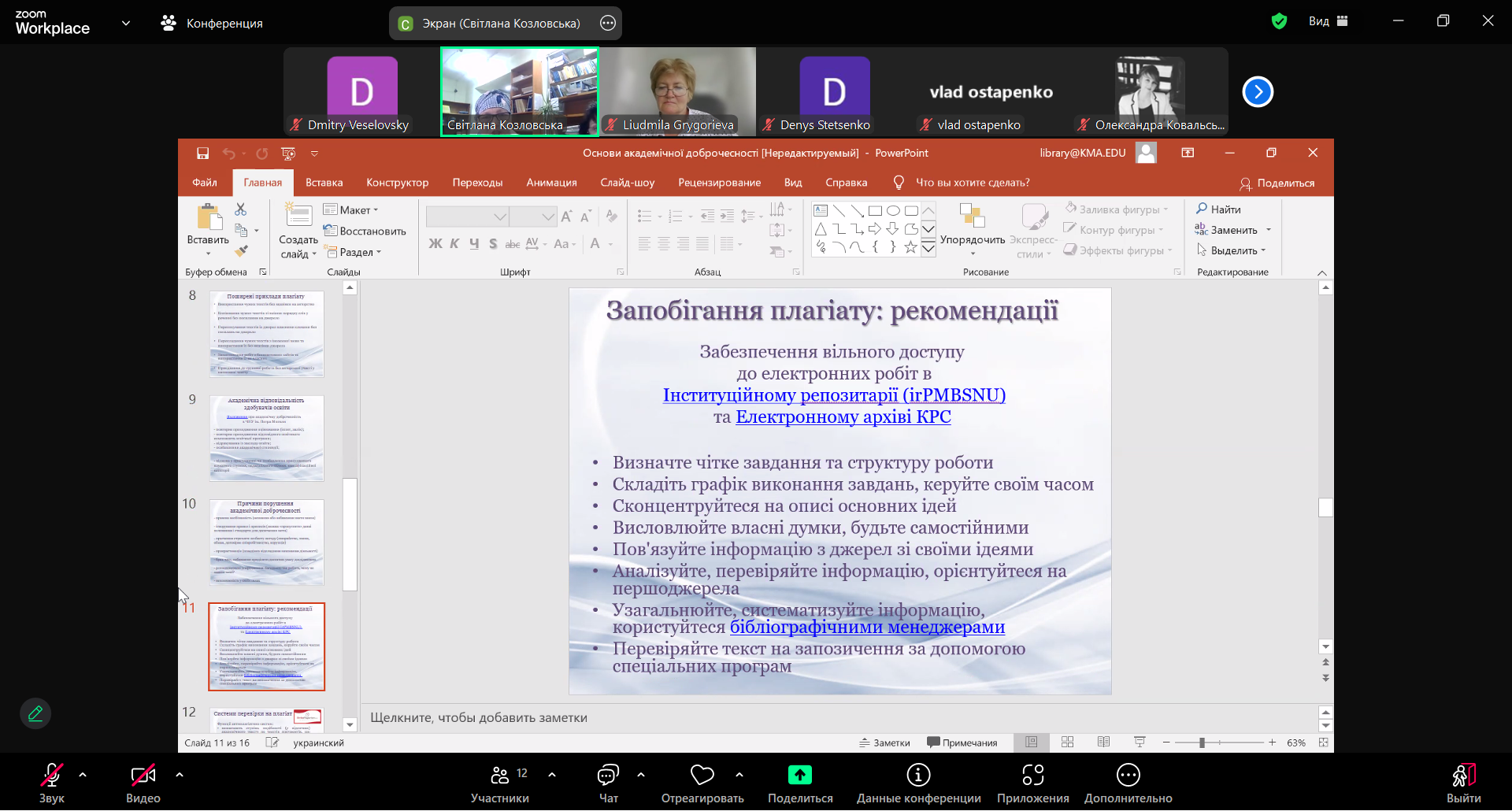Open the font name combo box
The image size is (1512, 811).
point(467,216)
